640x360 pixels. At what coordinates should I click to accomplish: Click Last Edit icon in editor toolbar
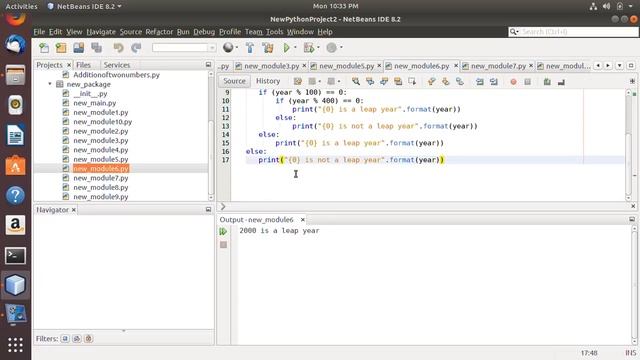pyautogui.click(x=298, y=82)
